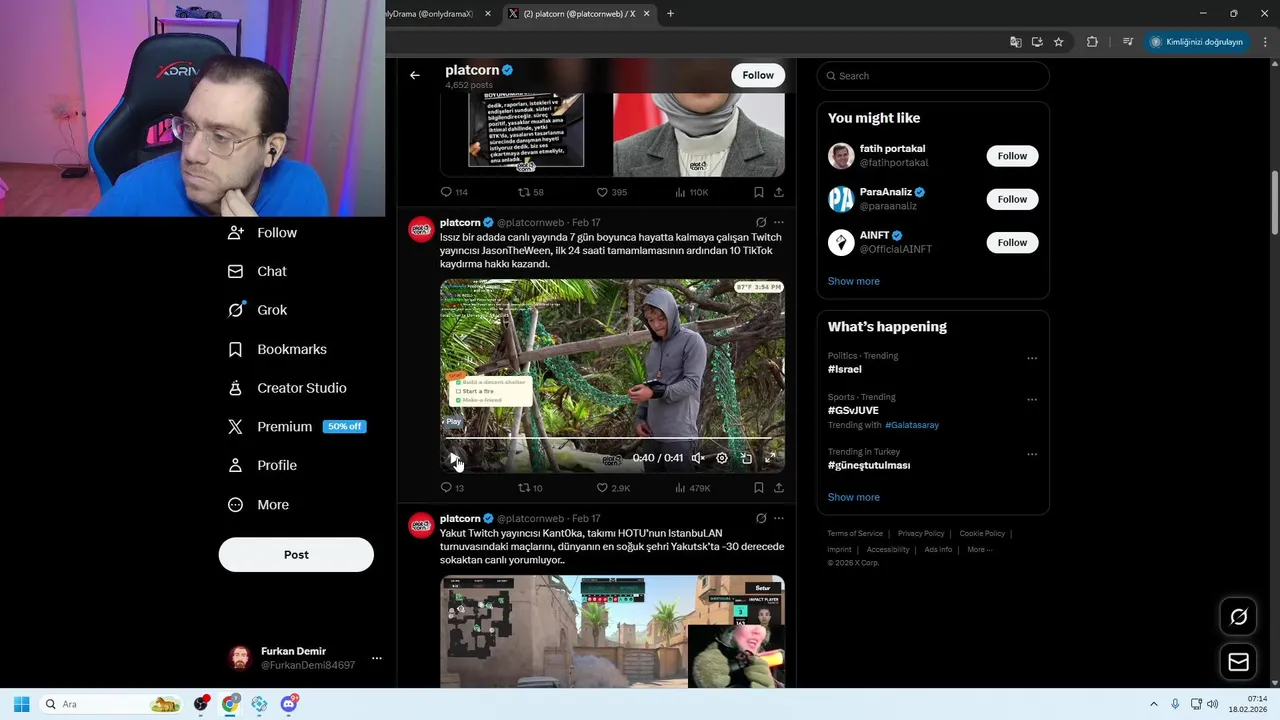
Task: Open Creator Studio in the left sidebar
Action: tap(288, 388)
